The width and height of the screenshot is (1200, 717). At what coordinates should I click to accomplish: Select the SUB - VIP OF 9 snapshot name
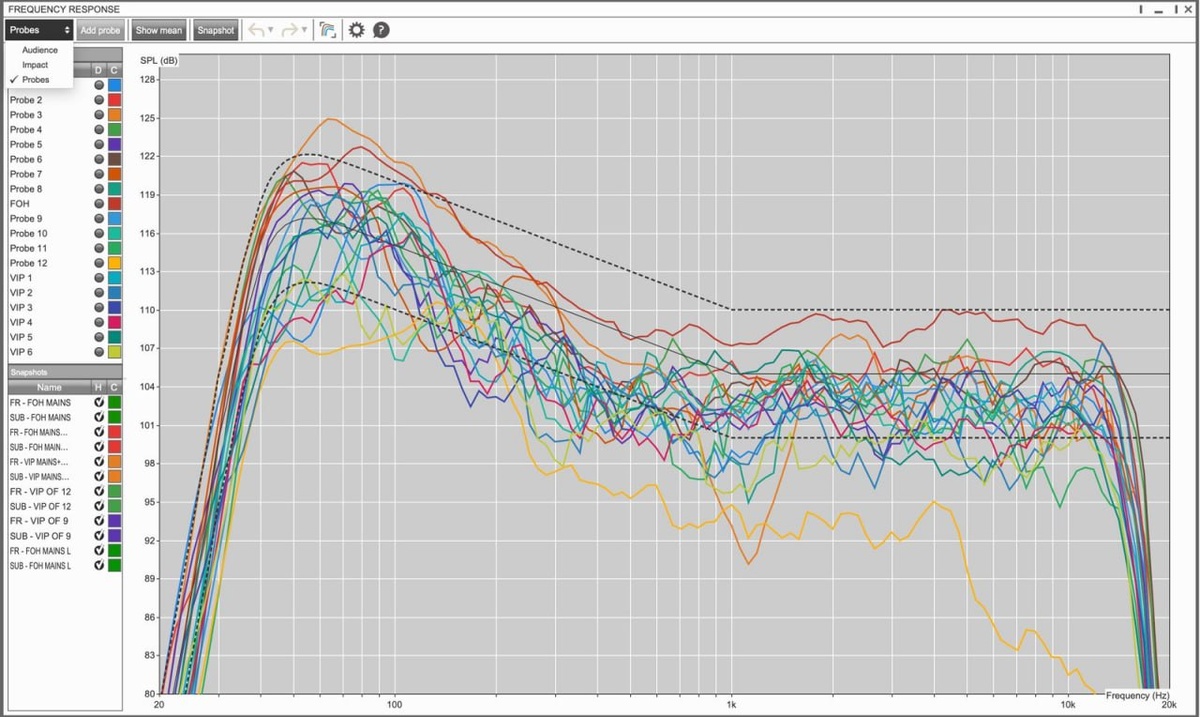tap(40, 536)
